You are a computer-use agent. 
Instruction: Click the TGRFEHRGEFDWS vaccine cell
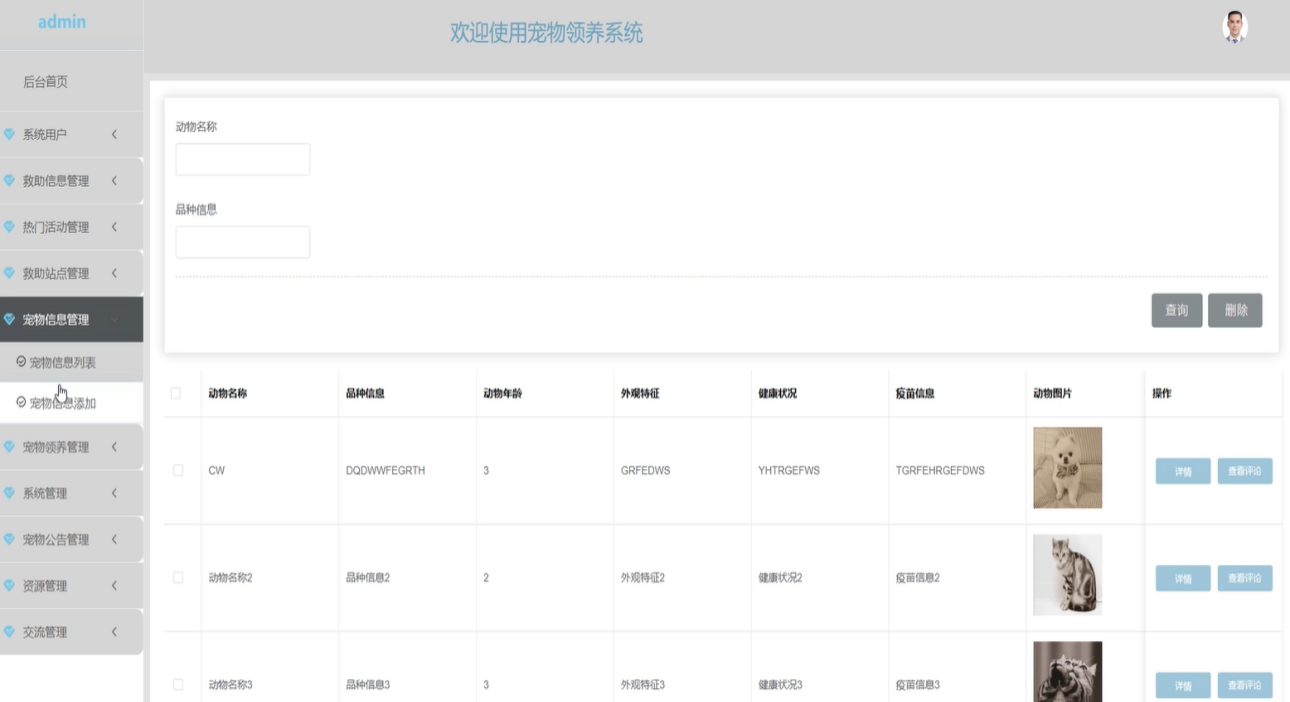940,470
